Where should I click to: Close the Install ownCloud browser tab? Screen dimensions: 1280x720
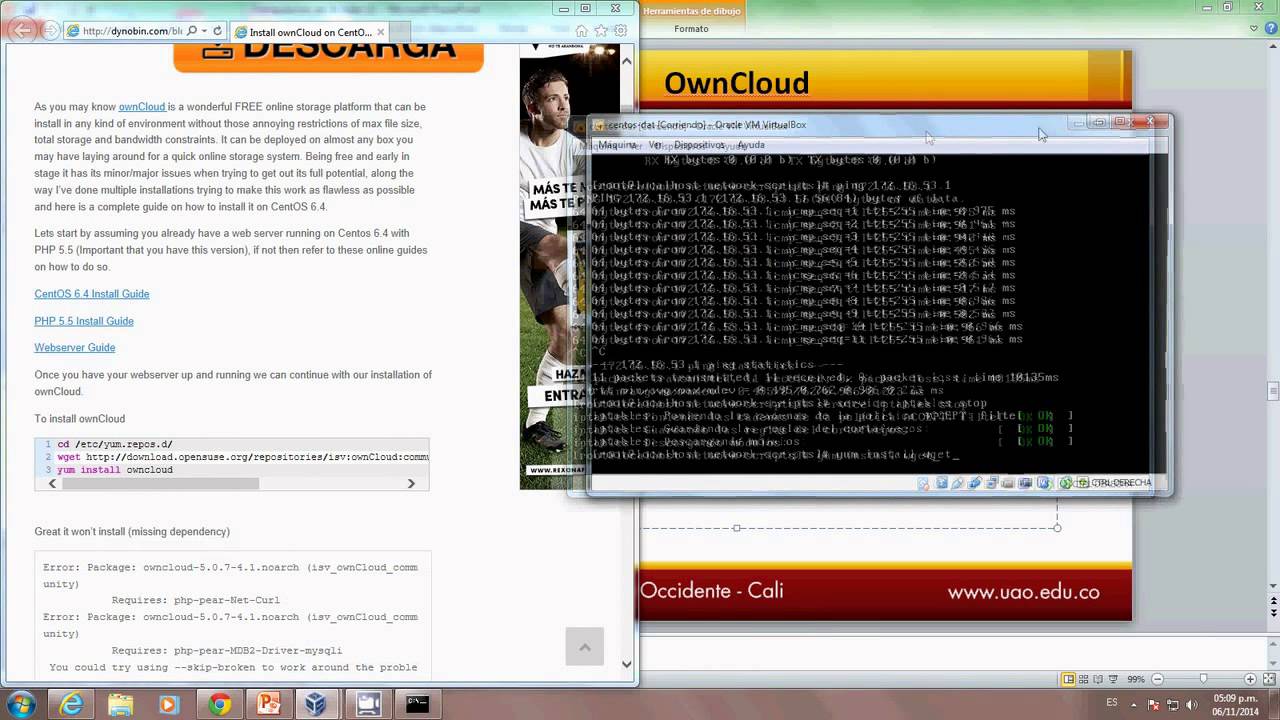[381, 32]
